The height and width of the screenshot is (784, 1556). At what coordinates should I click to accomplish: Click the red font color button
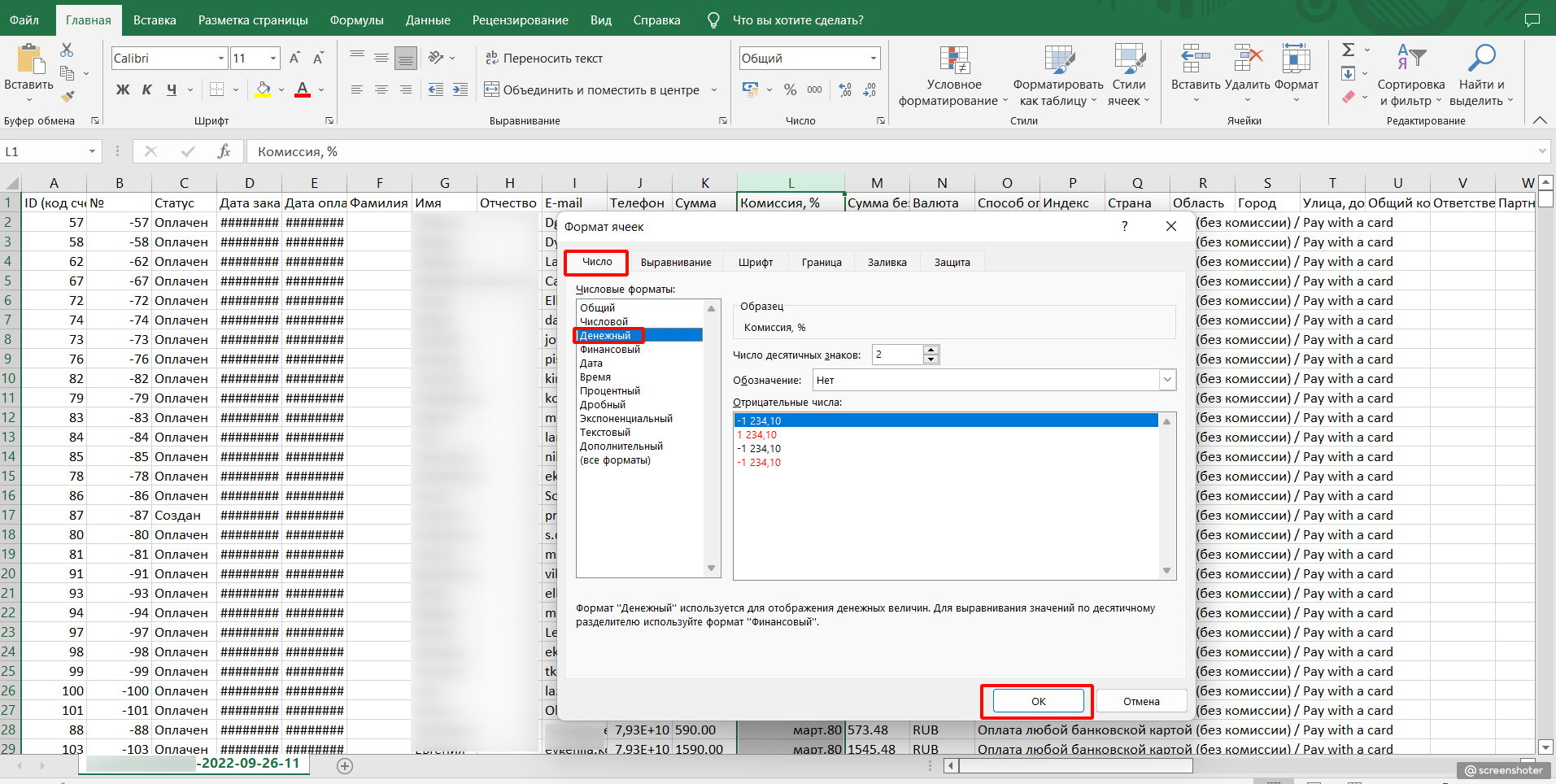pos(303,89)
